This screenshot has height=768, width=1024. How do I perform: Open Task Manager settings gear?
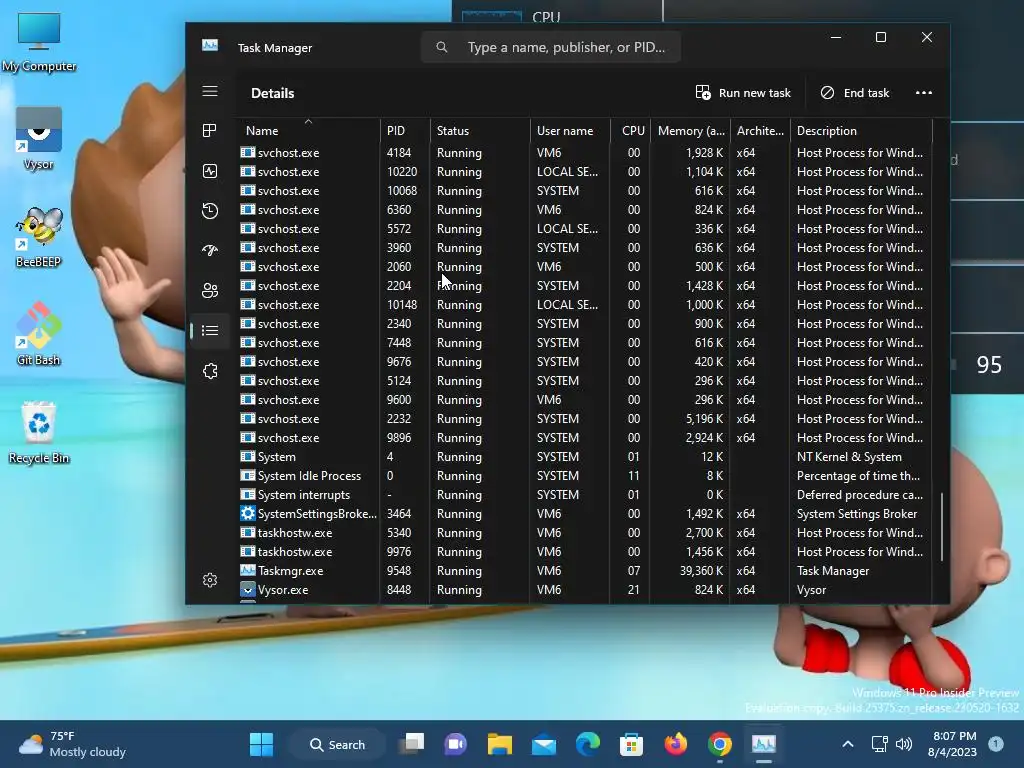(210, 580)
